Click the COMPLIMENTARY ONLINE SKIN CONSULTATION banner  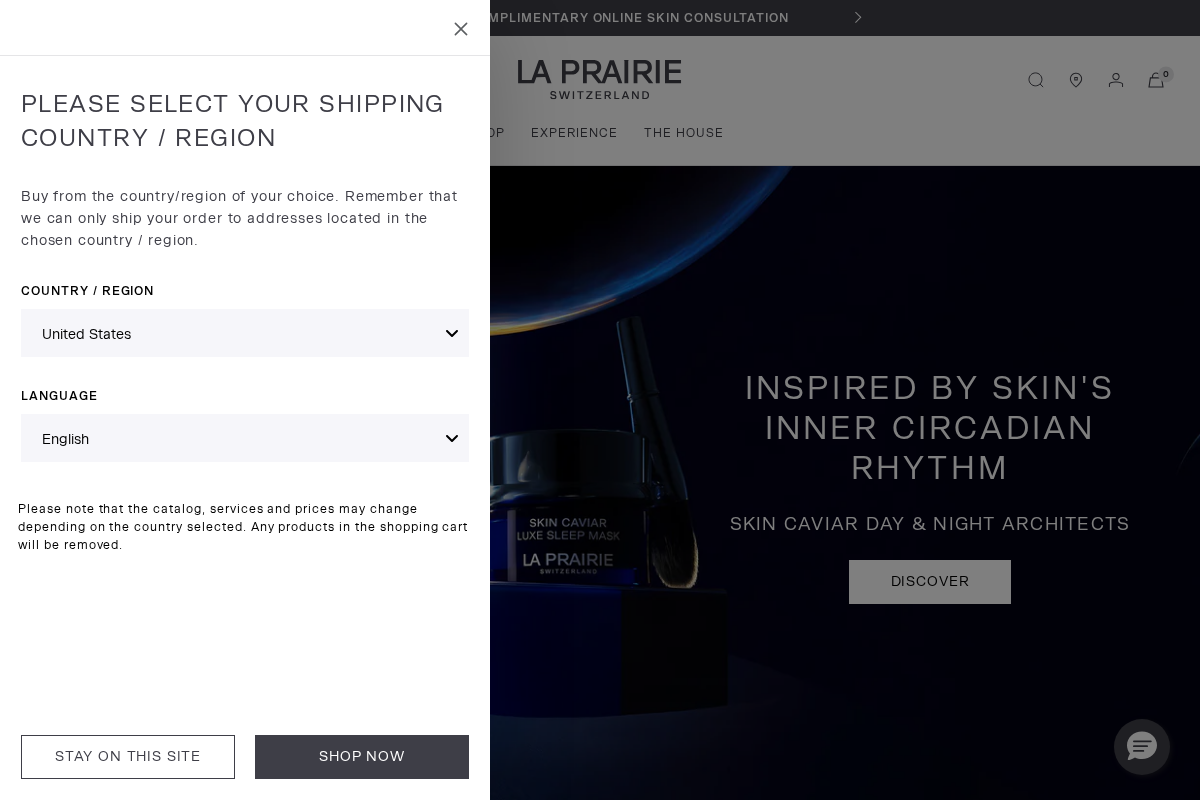click(x=640, y=17)
